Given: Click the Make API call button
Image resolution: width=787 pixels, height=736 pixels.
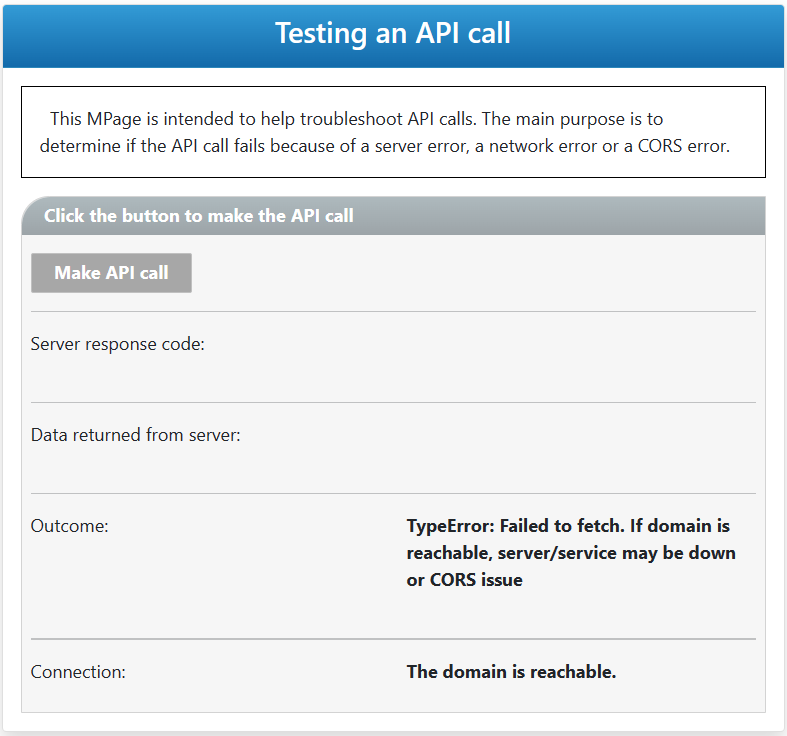Looking at the screenshot, I should 111,273.
